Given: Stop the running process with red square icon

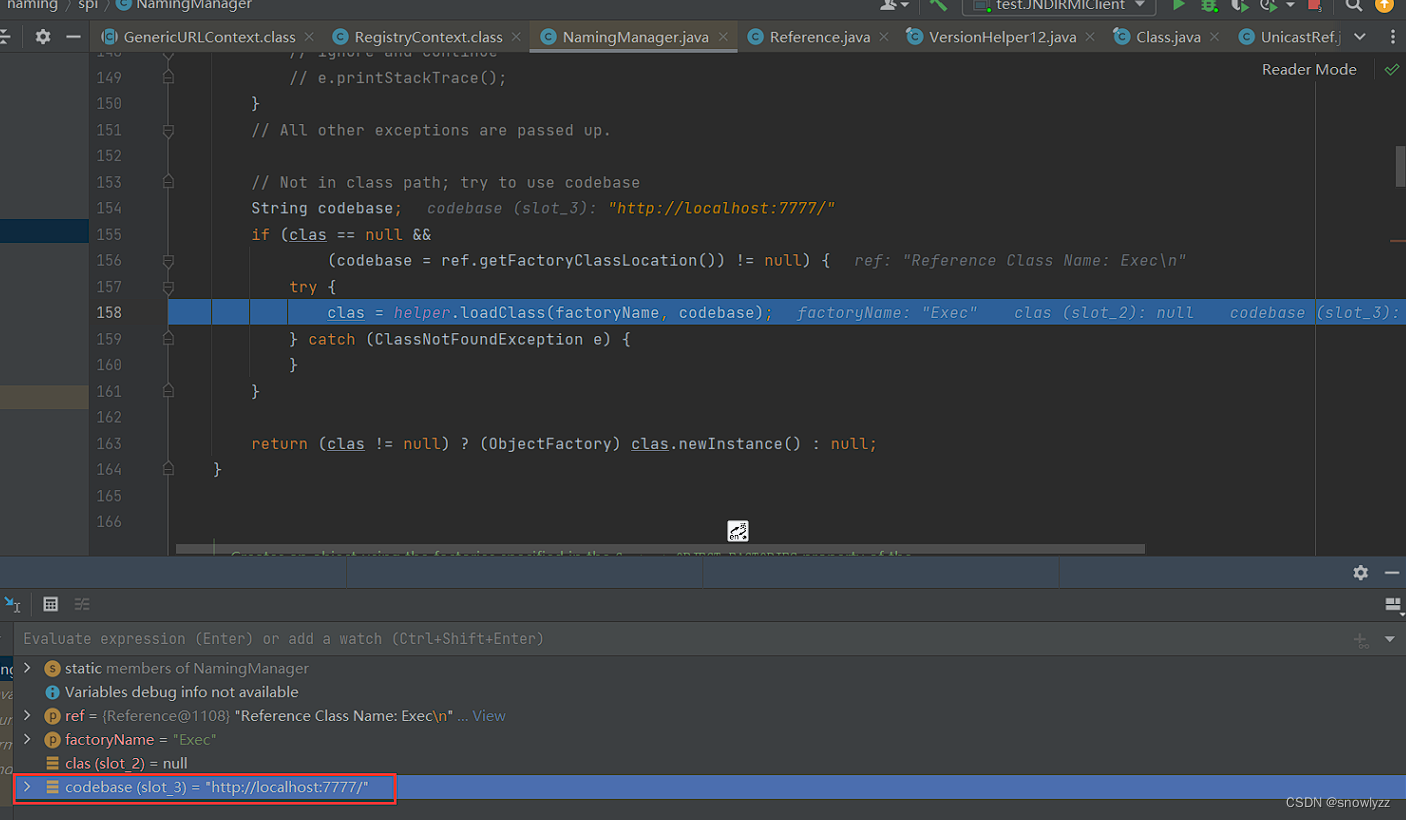Looking at the screenshot, I should 1312,7.
